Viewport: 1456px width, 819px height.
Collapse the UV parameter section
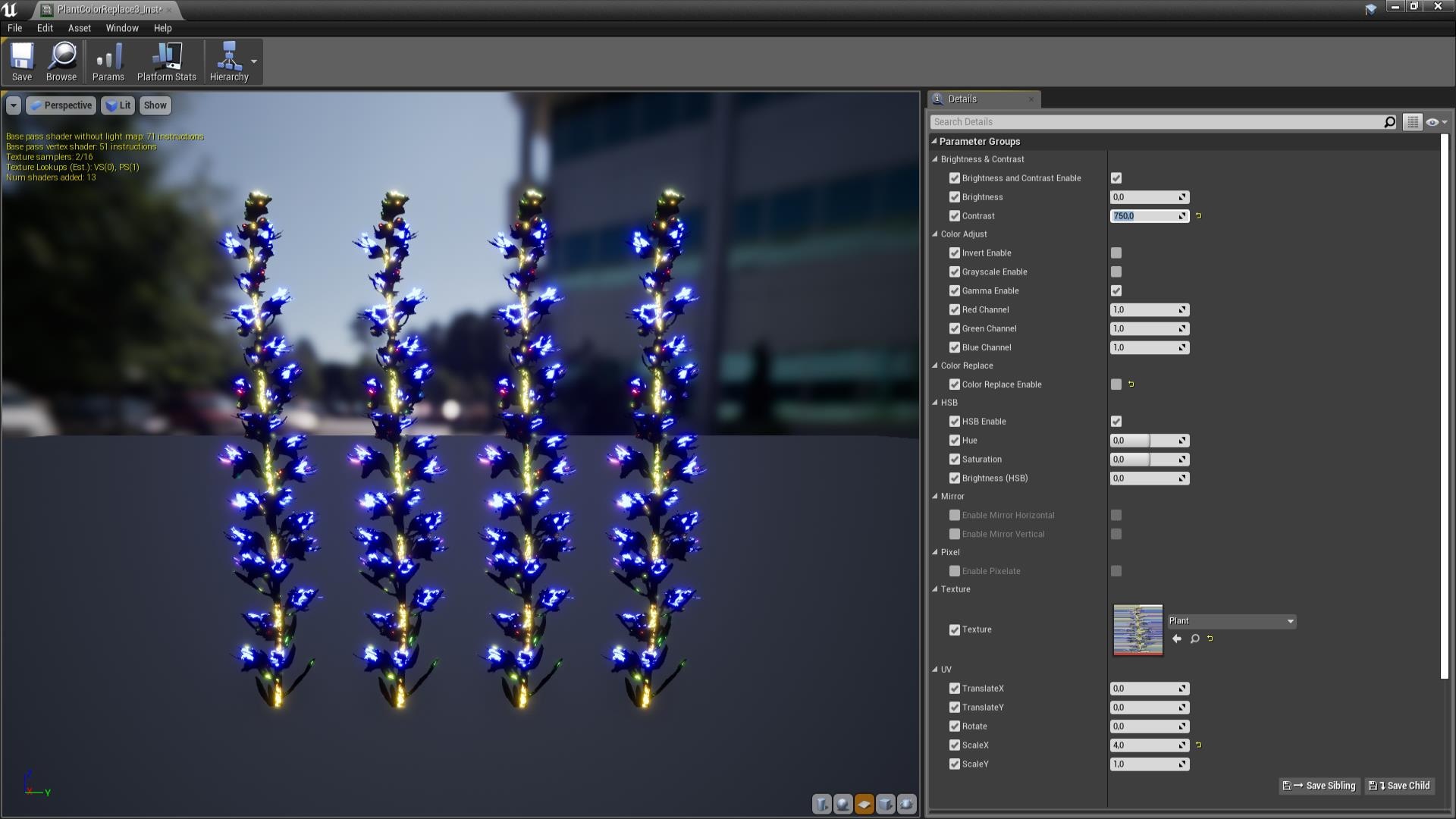click(935, 670)
